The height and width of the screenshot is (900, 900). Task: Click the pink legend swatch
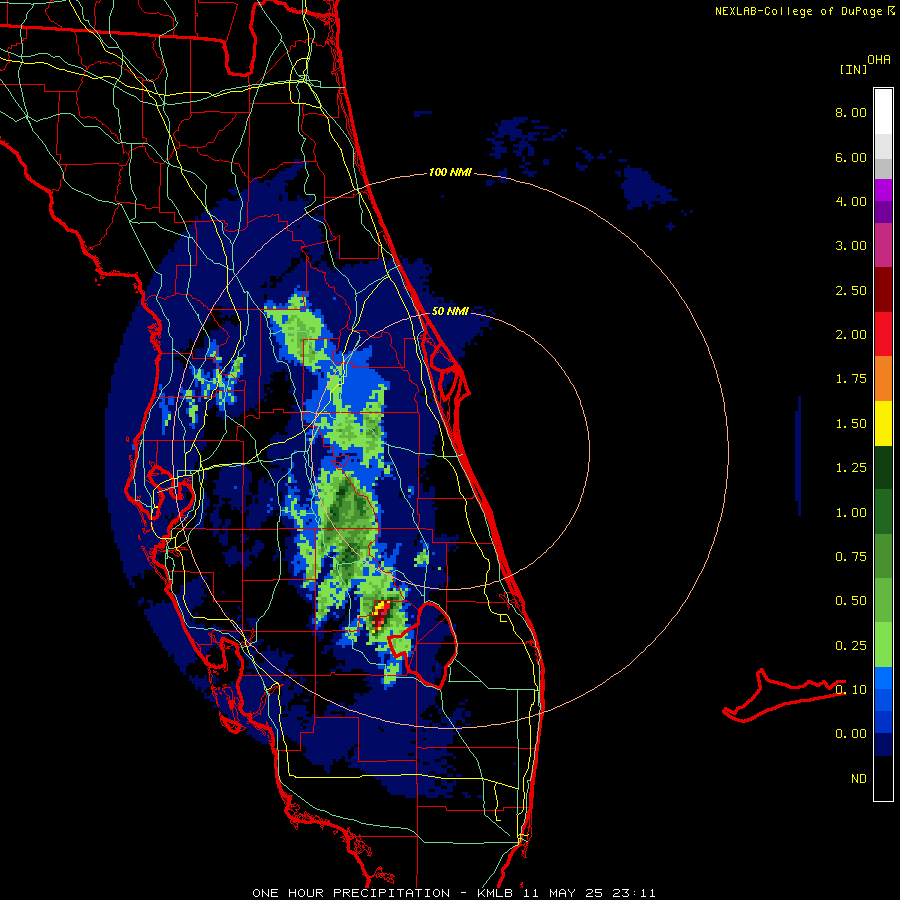pyautogui.click(x=883, y=245)
